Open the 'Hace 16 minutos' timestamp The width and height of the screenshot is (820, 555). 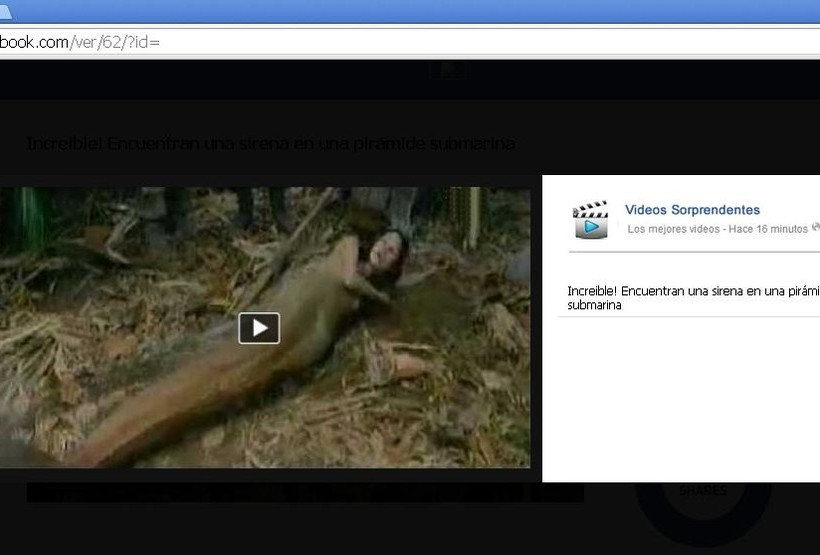coord(768,229)
